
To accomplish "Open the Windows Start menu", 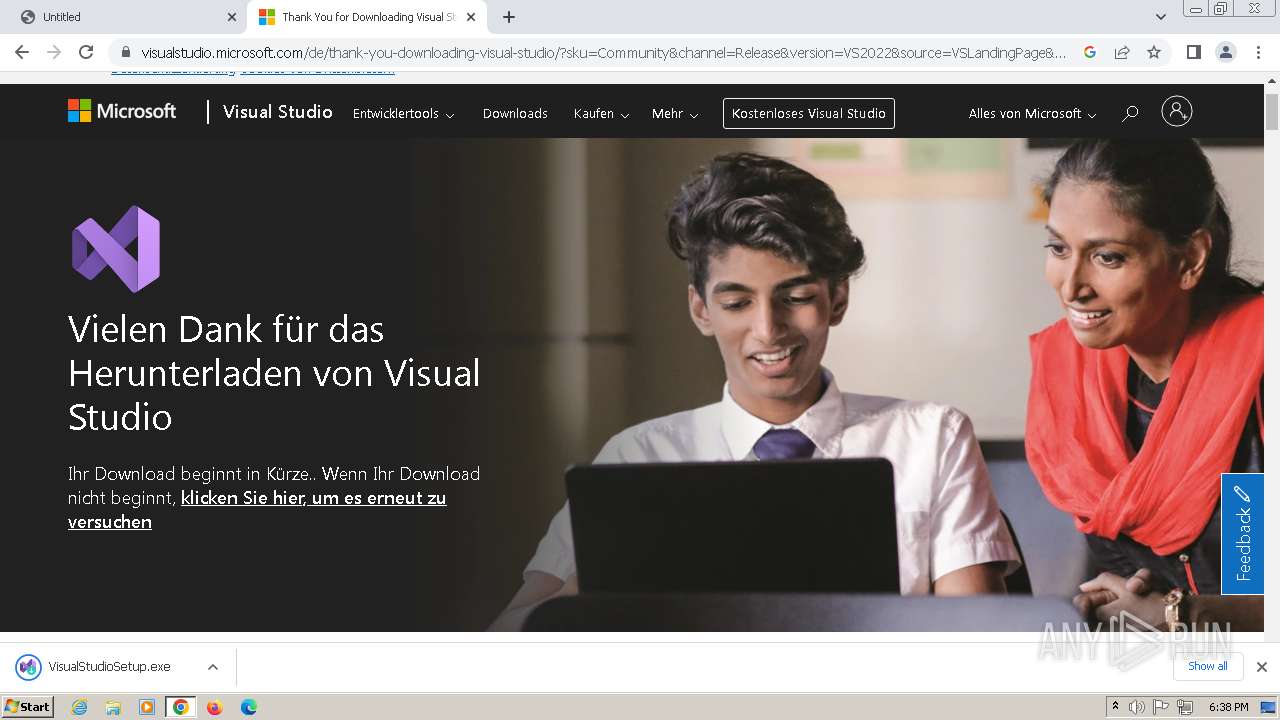I will pyautogui.click(x=28, y=706).
